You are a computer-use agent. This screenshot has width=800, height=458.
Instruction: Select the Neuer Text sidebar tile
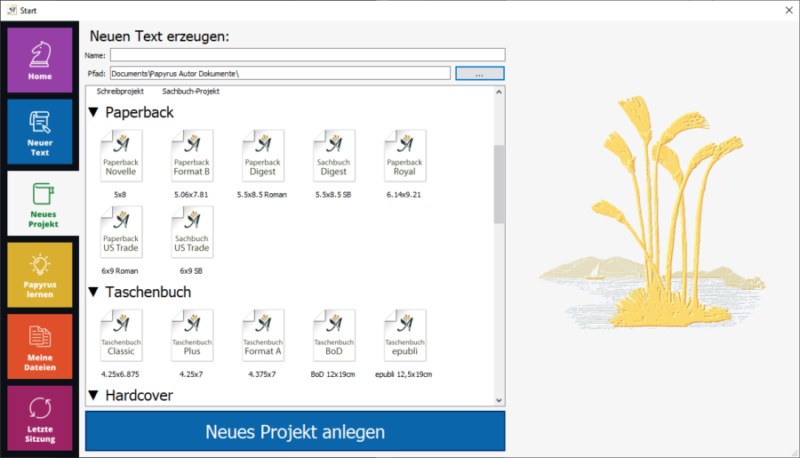(40, 132)
